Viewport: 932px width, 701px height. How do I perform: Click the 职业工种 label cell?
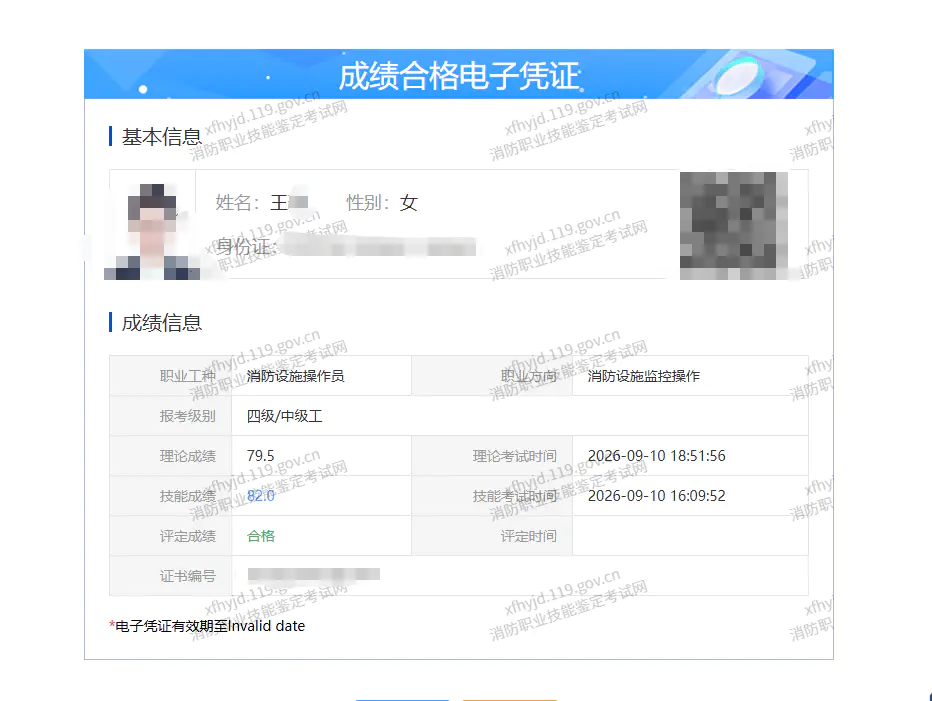tap(171, 376)
